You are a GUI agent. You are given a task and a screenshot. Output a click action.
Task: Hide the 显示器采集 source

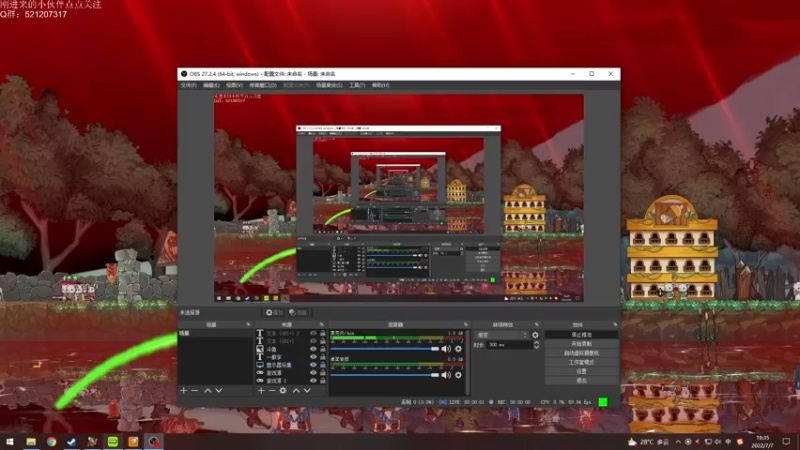pos(313,365)
